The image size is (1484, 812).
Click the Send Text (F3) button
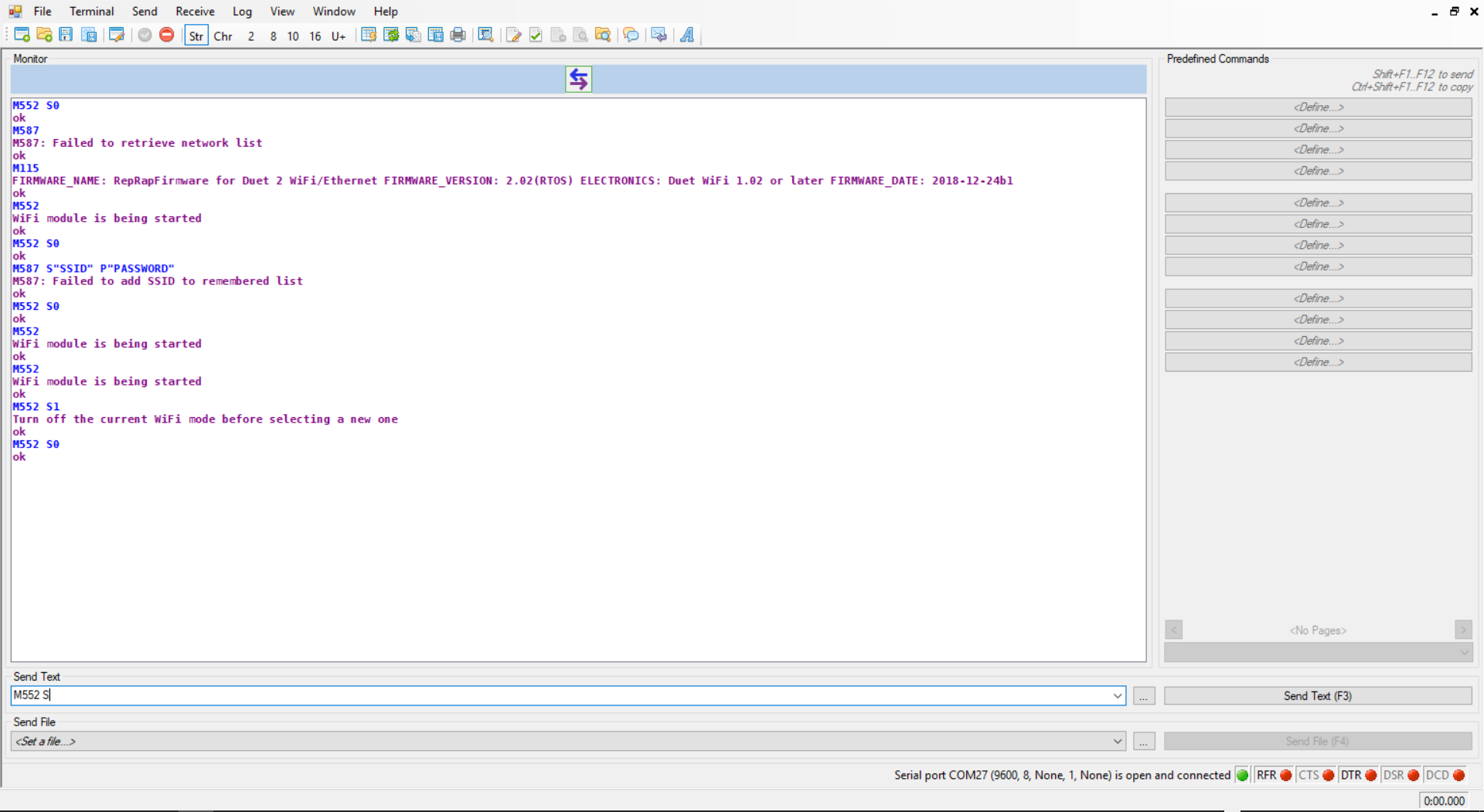[x=1318, y=695]
